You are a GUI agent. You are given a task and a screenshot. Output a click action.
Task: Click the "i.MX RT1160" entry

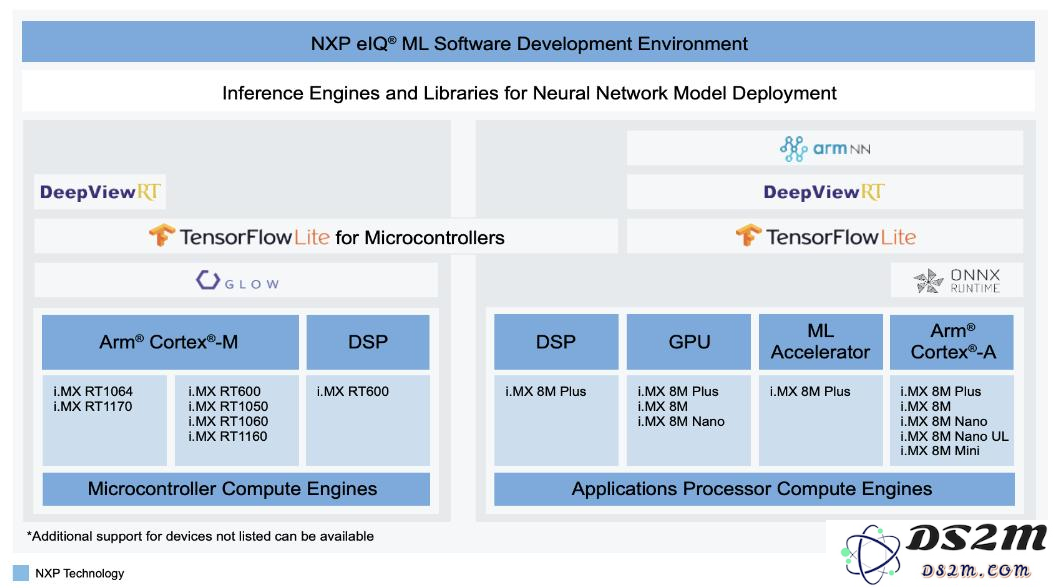[228, 436]
